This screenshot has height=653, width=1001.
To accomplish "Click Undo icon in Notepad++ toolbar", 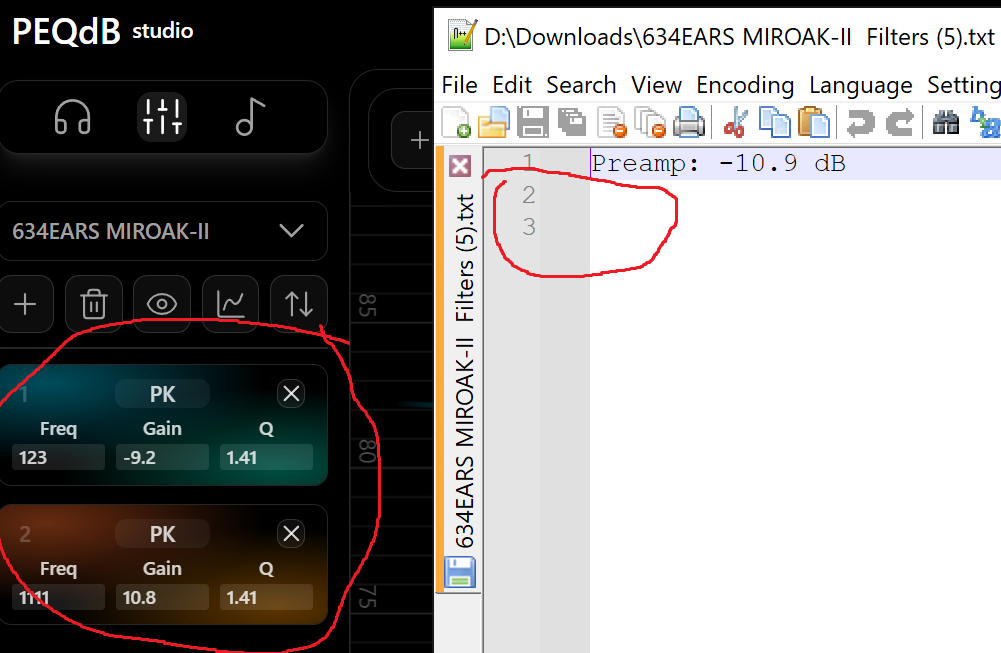I will [x=861, y=122].
